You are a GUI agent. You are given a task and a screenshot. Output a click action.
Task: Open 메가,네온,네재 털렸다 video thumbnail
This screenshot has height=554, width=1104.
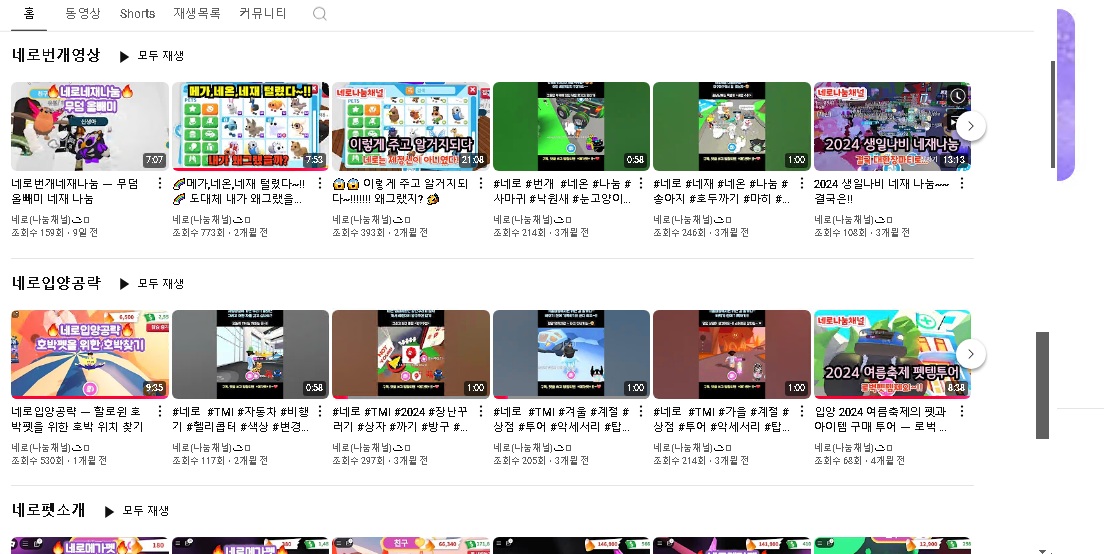tap(251, 127)
